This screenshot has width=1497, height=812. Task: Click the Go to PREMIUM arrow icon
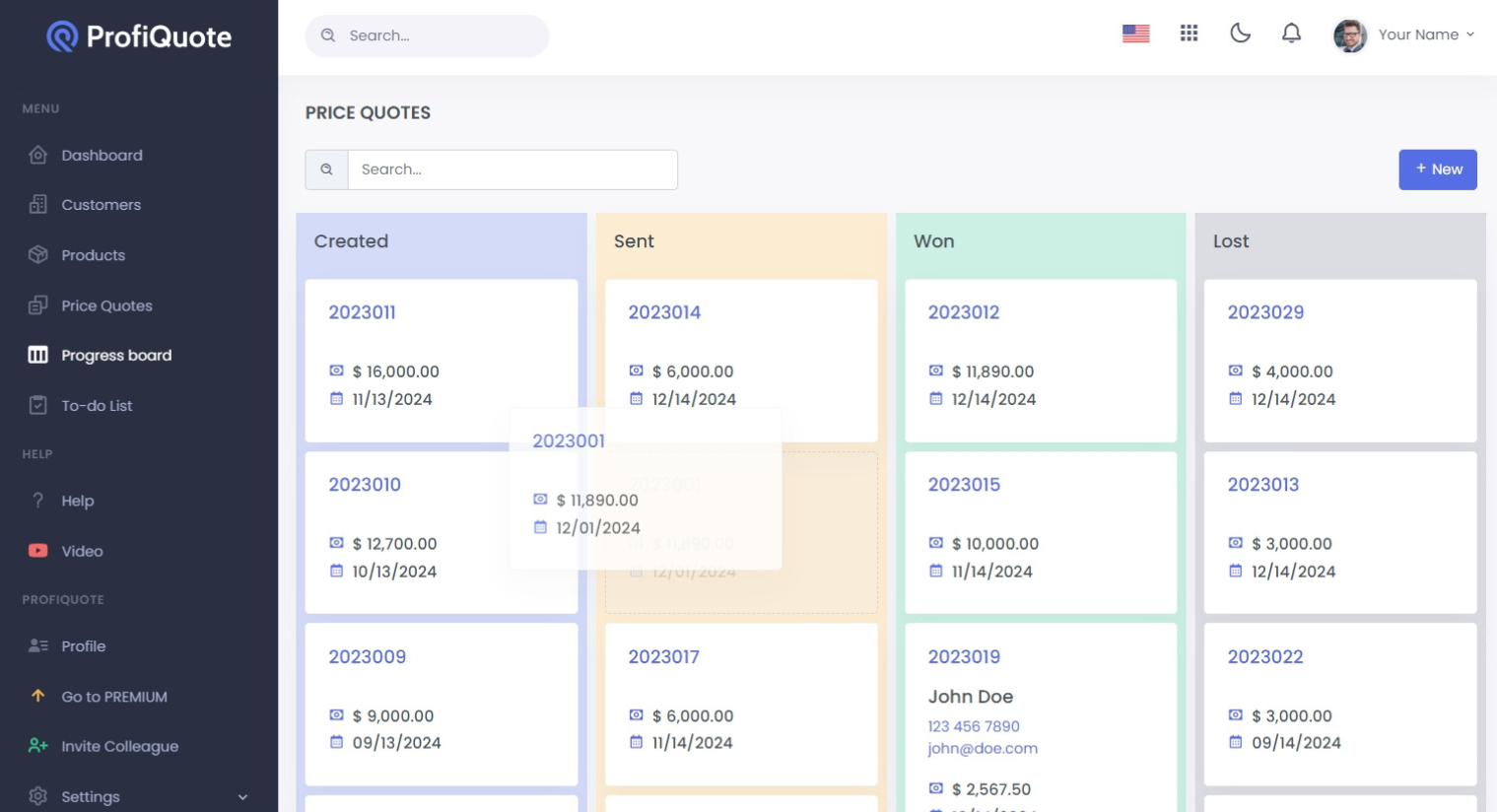coord(37,696)
